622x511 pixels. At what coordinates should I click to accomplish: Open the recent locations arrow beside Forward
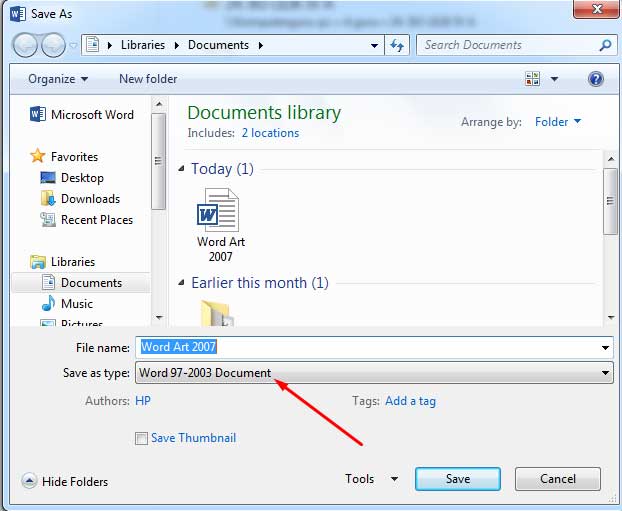73,46
